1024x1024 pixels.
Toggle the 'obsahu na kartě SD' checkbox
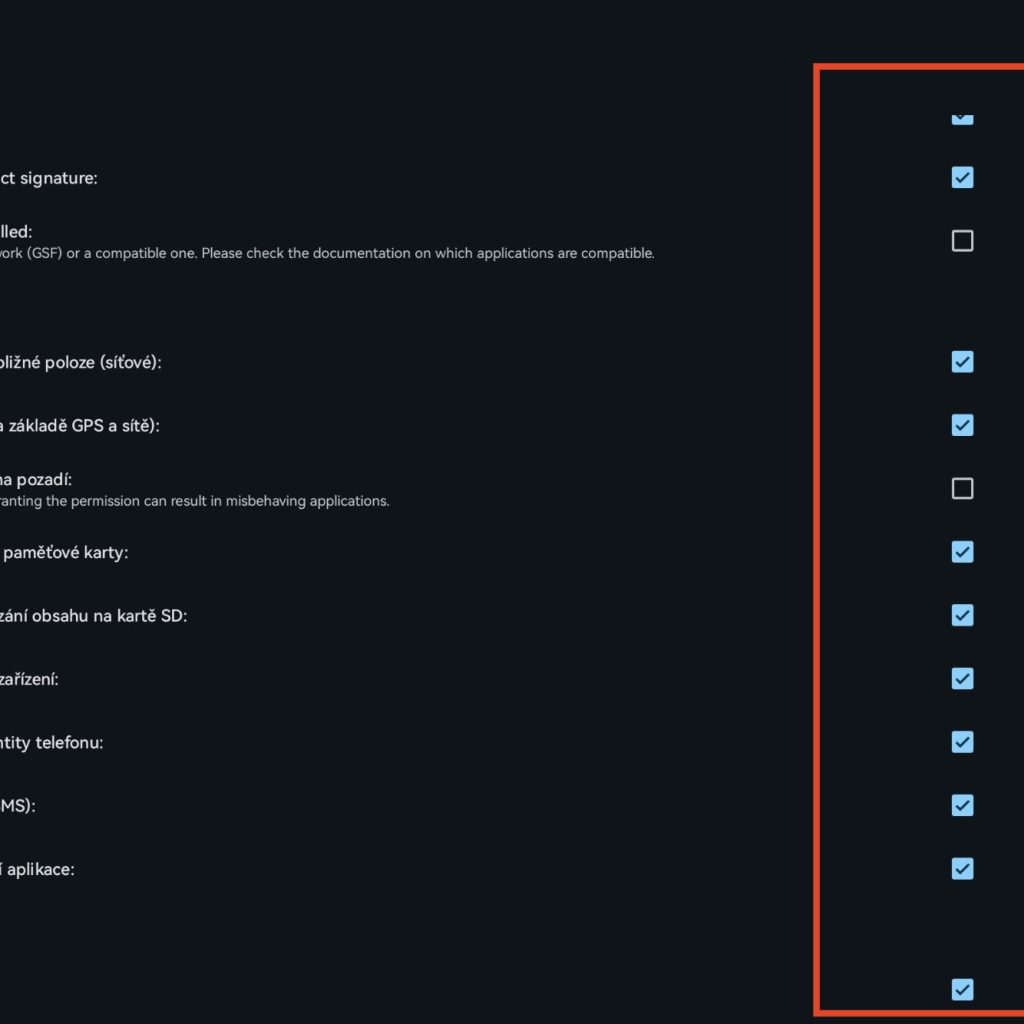coord(962,615)
